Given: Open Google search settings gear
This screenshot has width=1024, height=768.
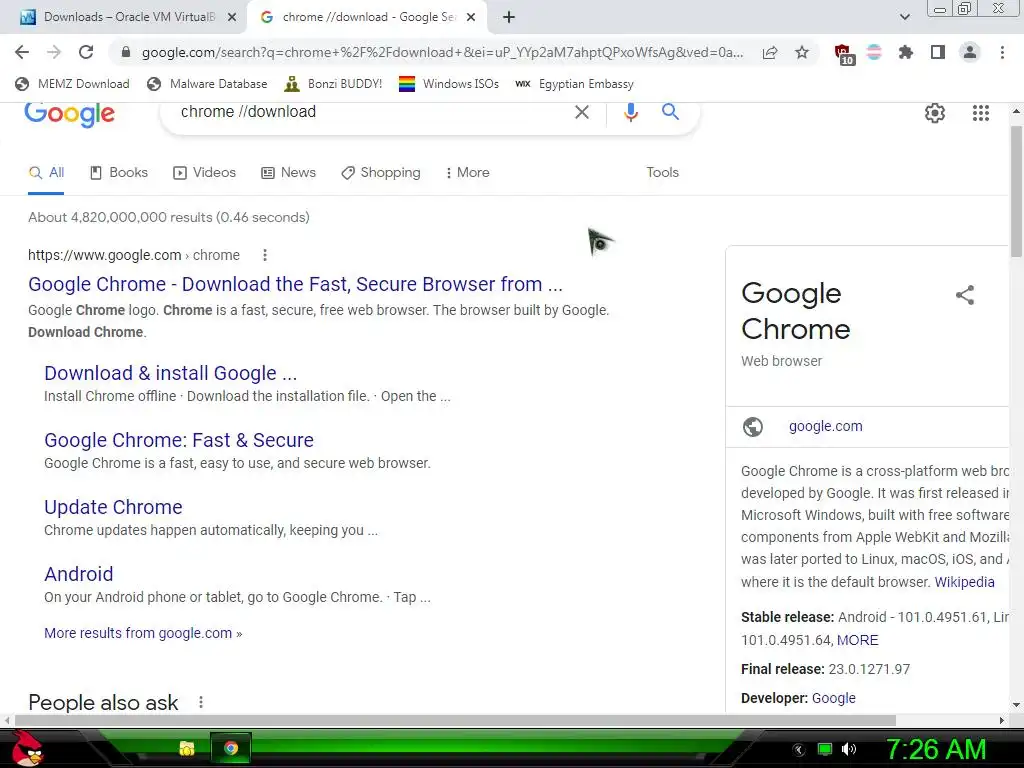Looking at the screenshot, I should pos(935,113).
